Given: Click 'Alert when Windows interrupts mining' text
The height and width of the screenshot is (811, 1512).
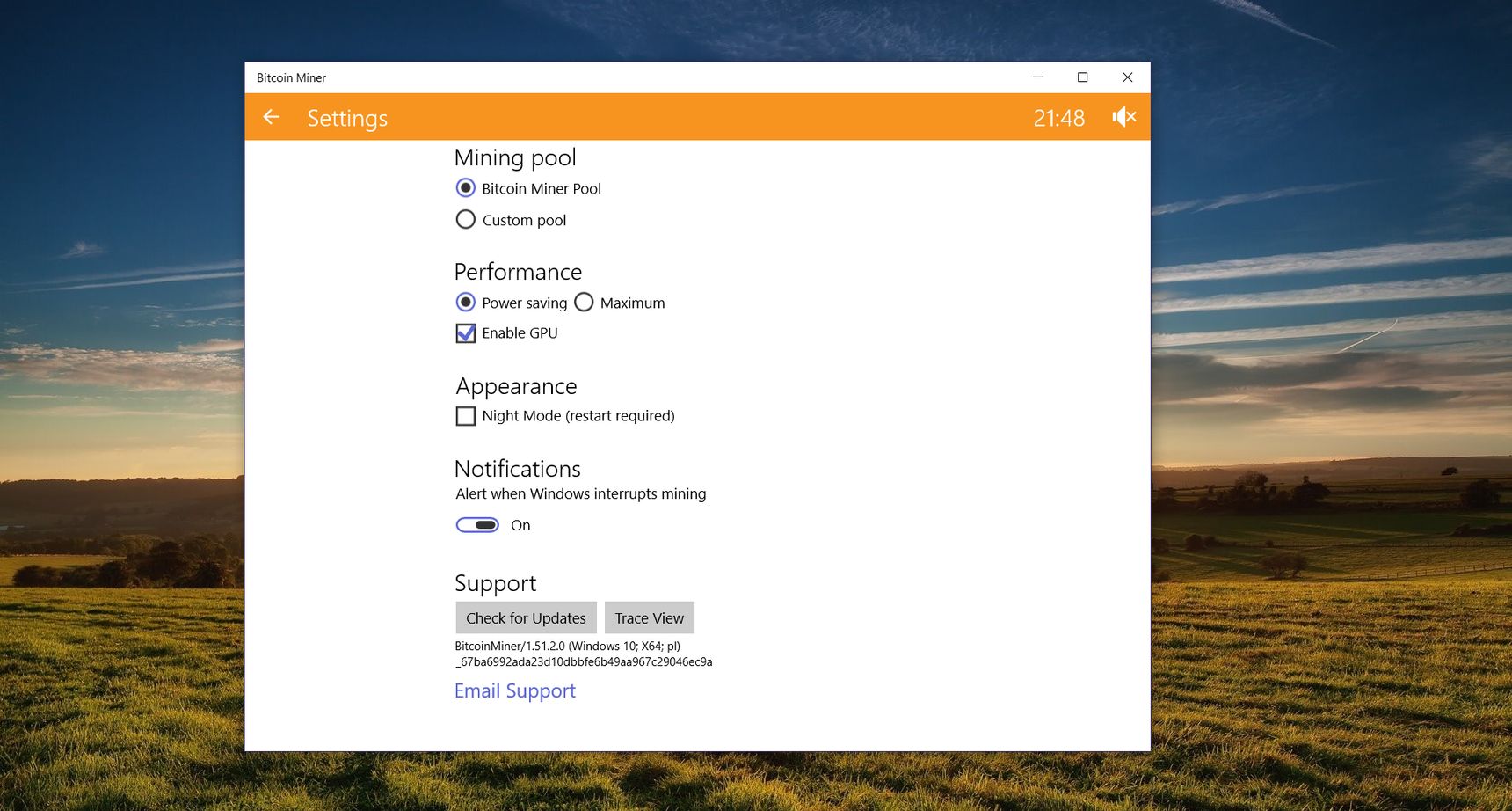Looking at the screenshot, I should [581, 494].
